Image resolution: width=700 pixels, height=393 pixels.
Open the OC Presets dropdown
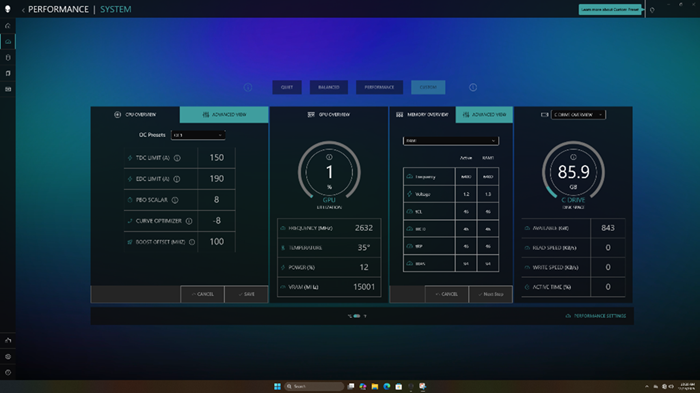point(198,135)
